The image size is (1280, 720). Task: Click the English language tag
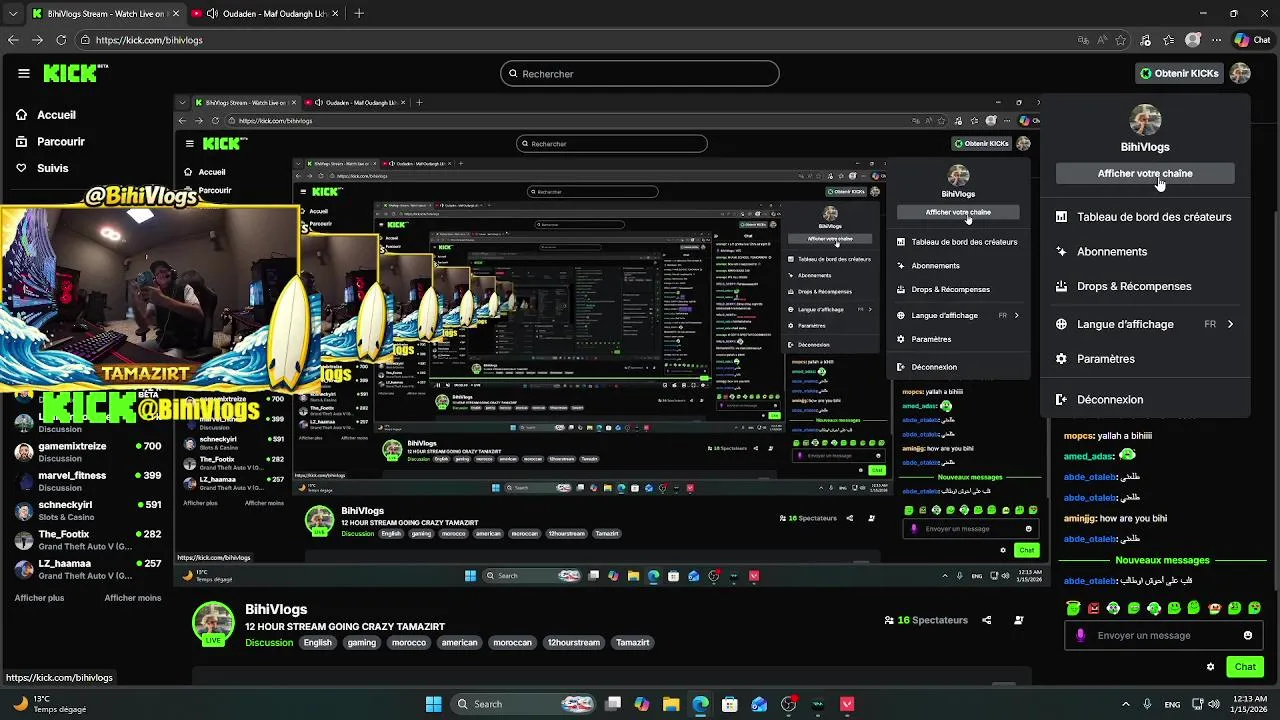[x=318, y=643]
